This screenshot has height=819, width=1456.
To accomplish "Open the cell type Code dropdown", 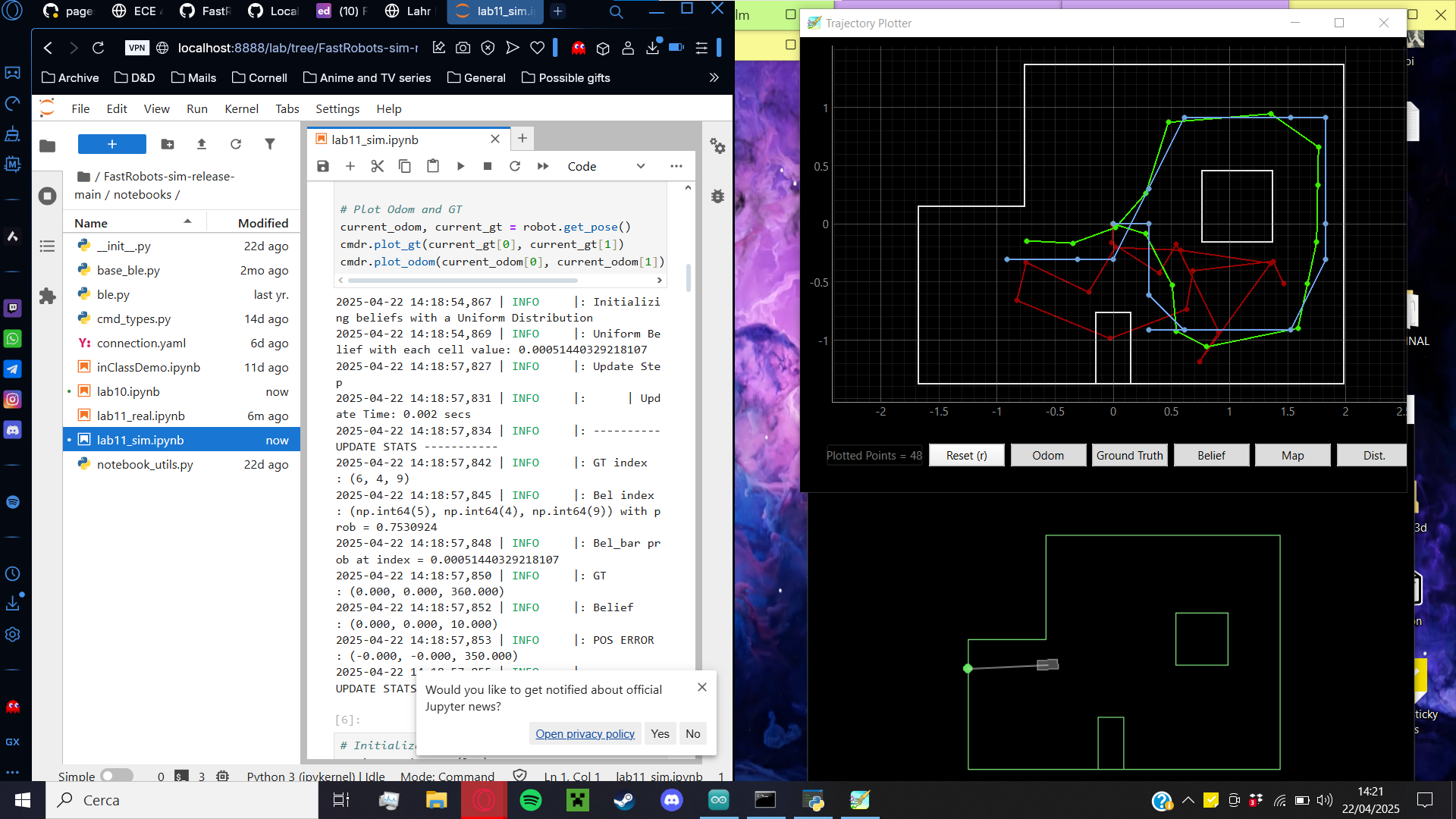I will click(x=606, y=166).
